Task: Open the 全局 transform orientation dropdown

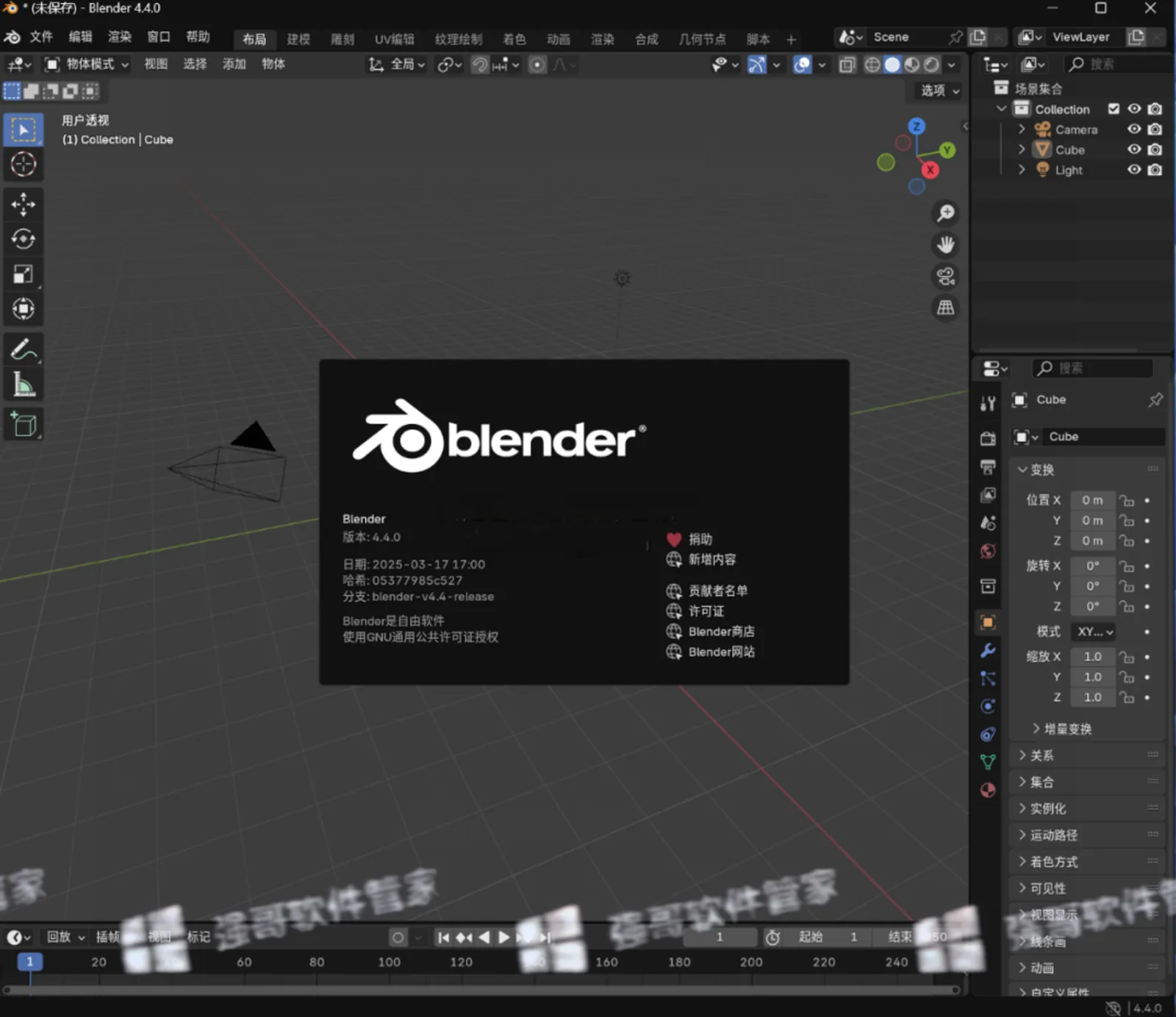Action: tap(397, 65)
